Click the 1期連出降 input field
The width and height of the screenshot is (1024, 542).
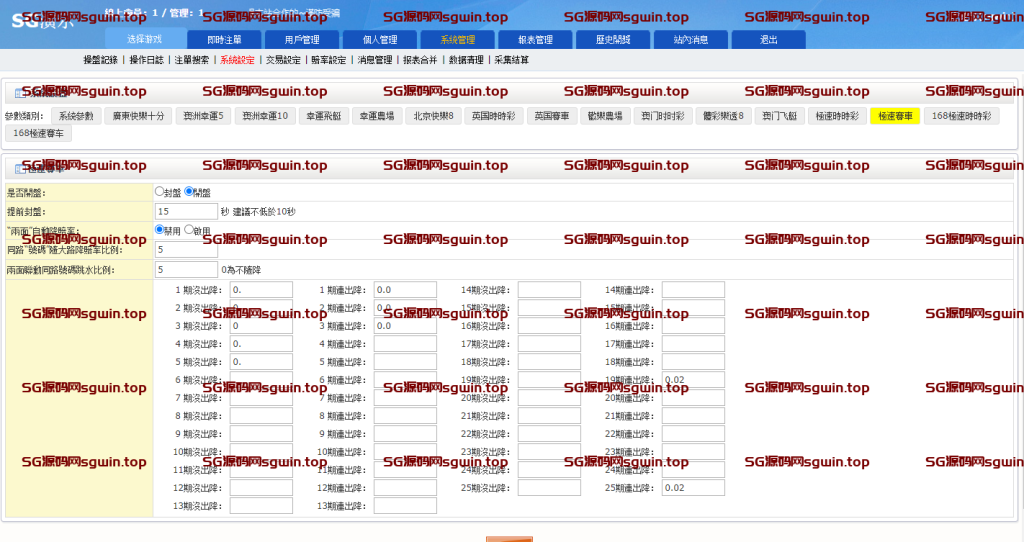(406, 290)
